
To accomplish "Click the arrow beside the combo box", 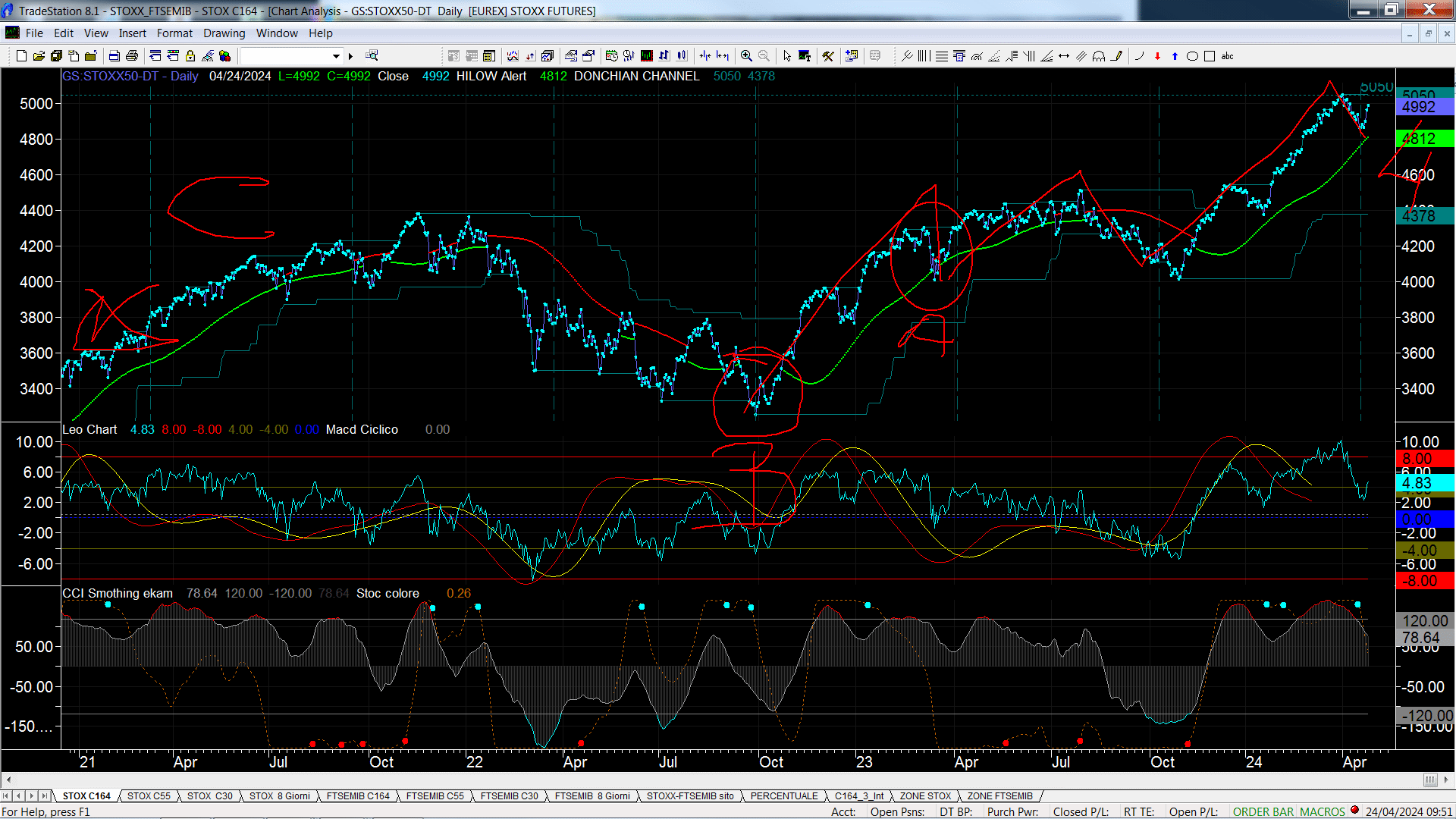I will click(350, 55).
